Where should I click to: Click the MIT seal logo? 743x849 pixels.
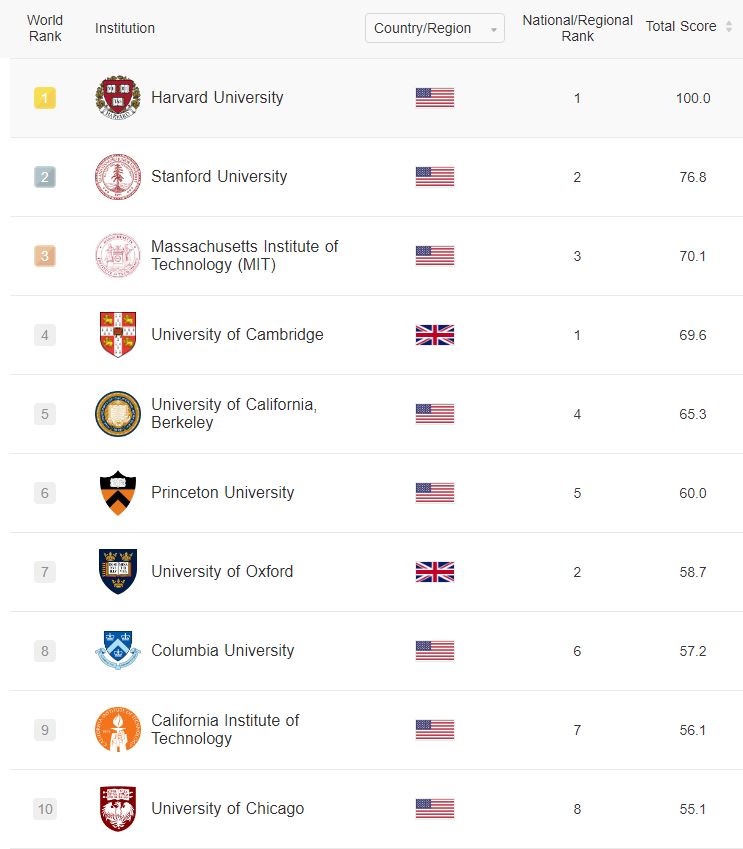tap(118, 256)
